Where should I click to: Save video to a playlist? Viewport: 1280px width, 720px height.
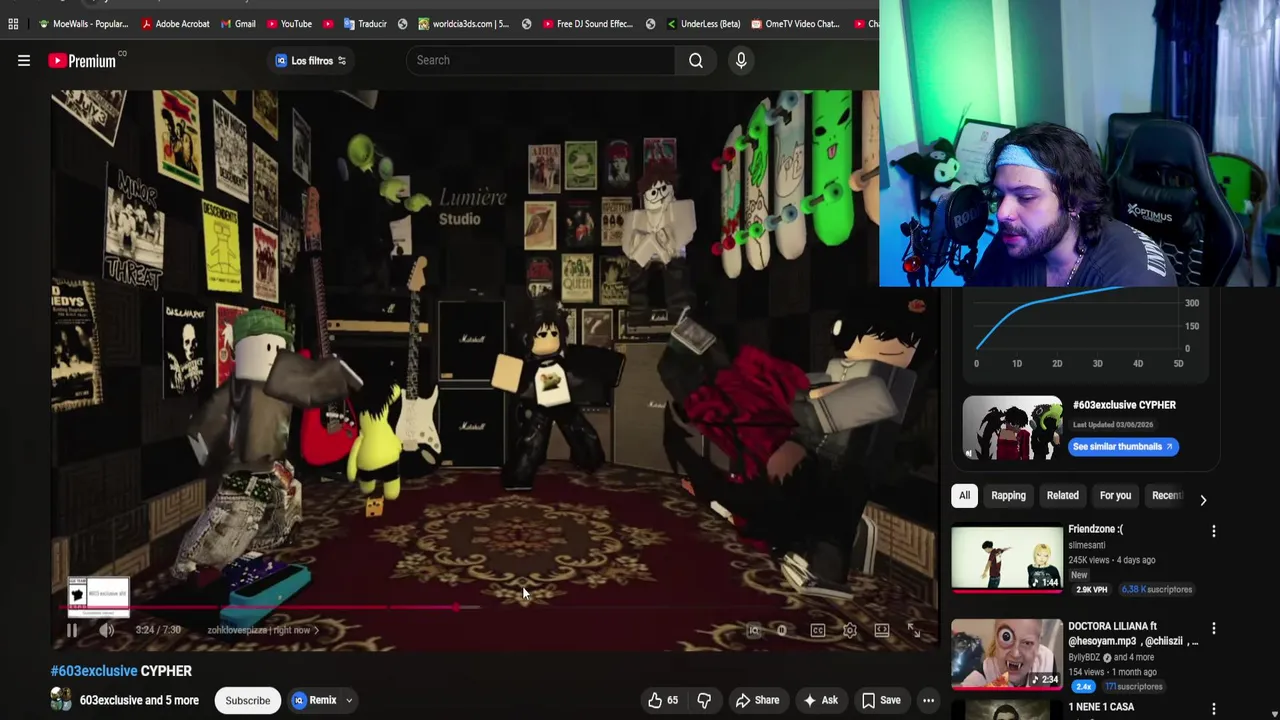click(881, 700)
